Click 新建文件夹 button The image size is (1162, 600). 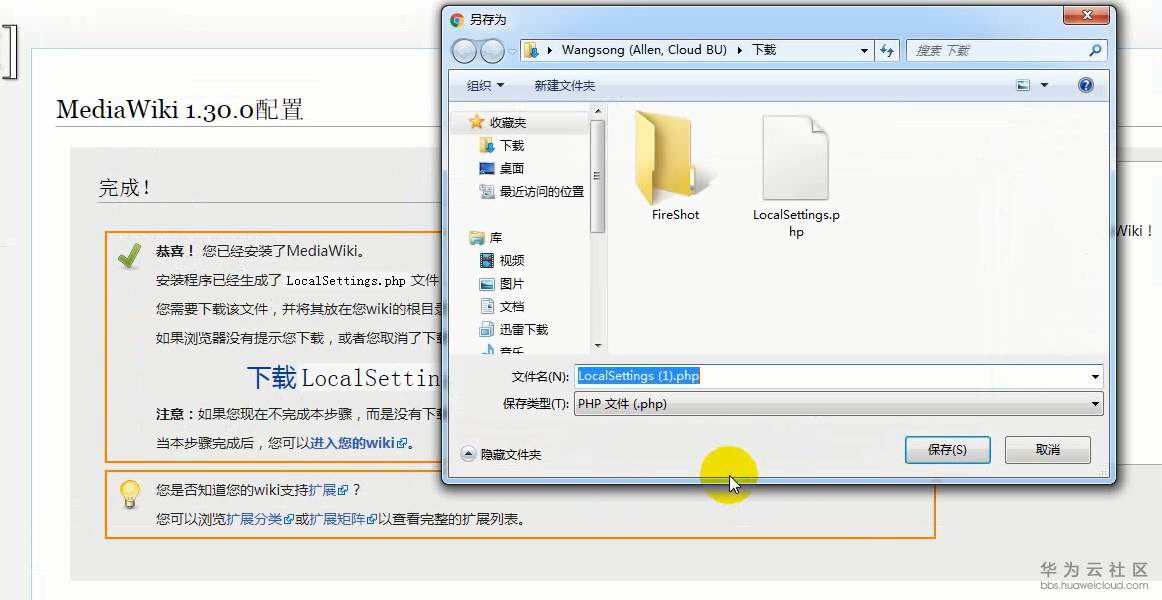(565, 86)
